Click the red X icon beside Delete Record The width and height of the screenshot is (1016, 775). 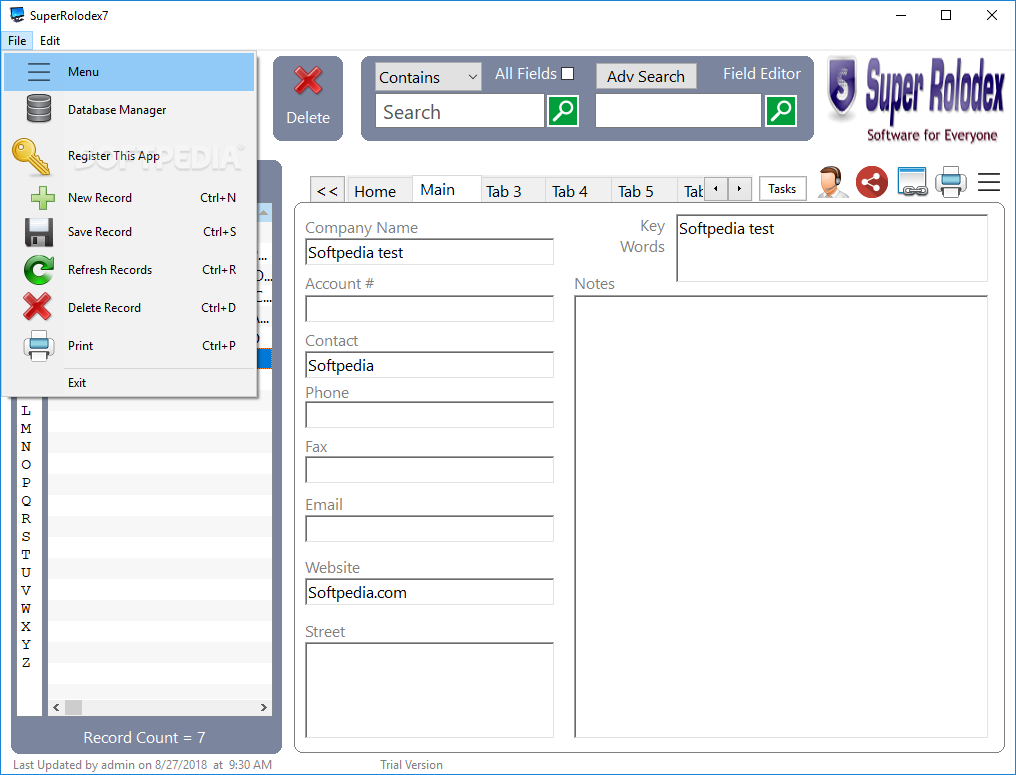coord(37,307)
